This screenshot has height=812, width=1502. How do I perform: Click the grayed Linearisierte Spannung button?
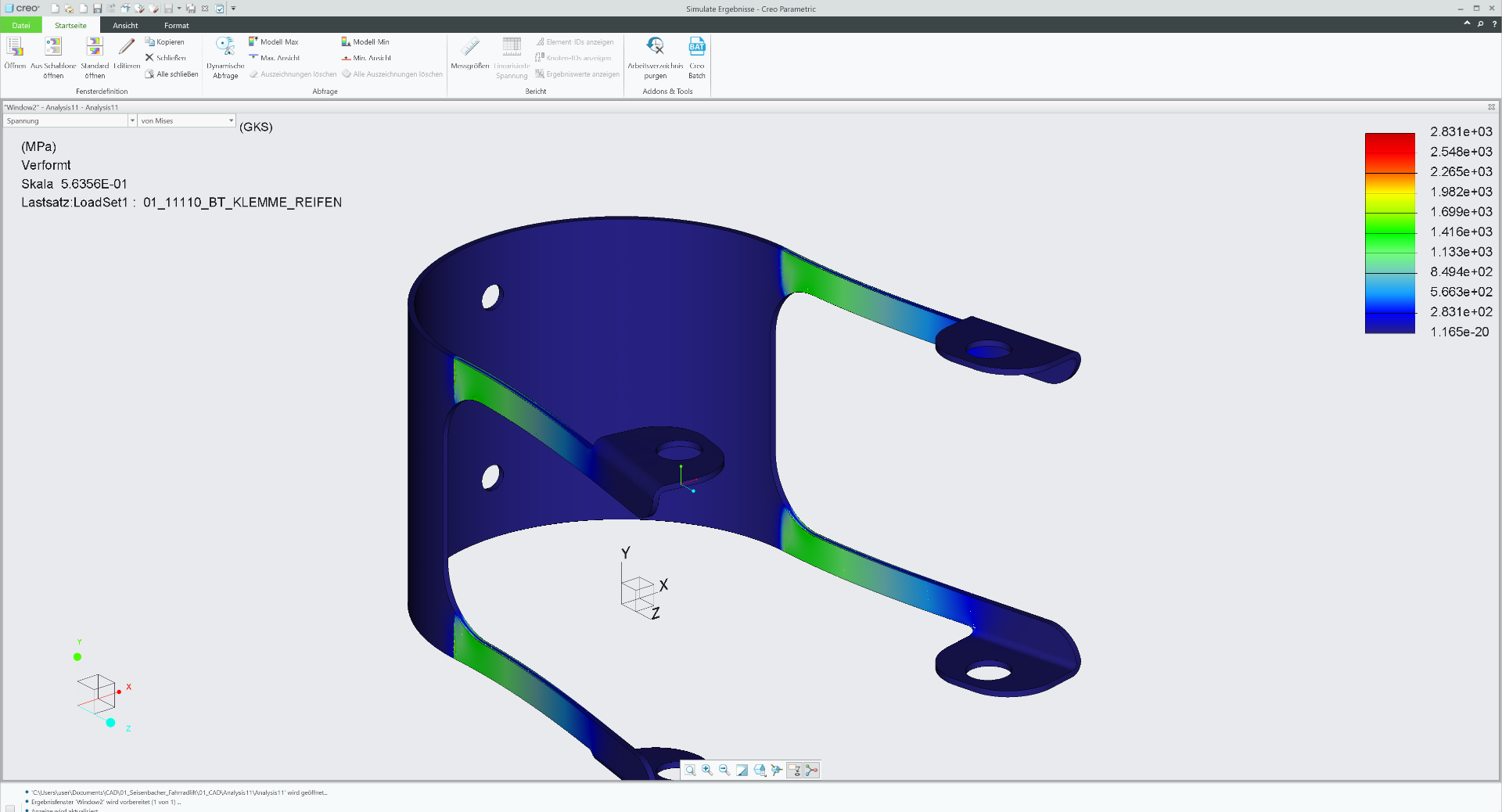click(512, 56)
